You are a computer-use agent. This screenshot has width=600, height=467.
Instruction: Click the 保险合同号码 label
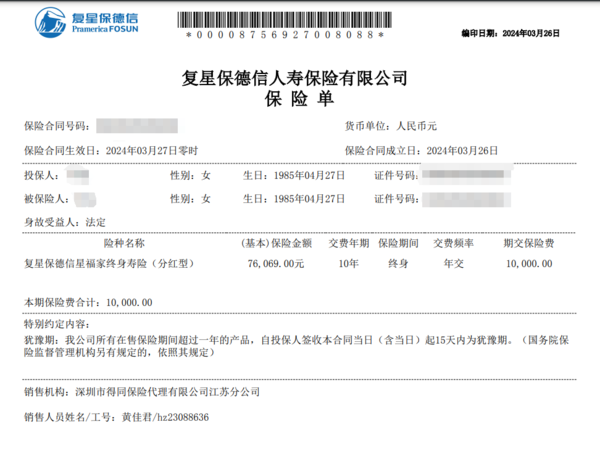57,126
